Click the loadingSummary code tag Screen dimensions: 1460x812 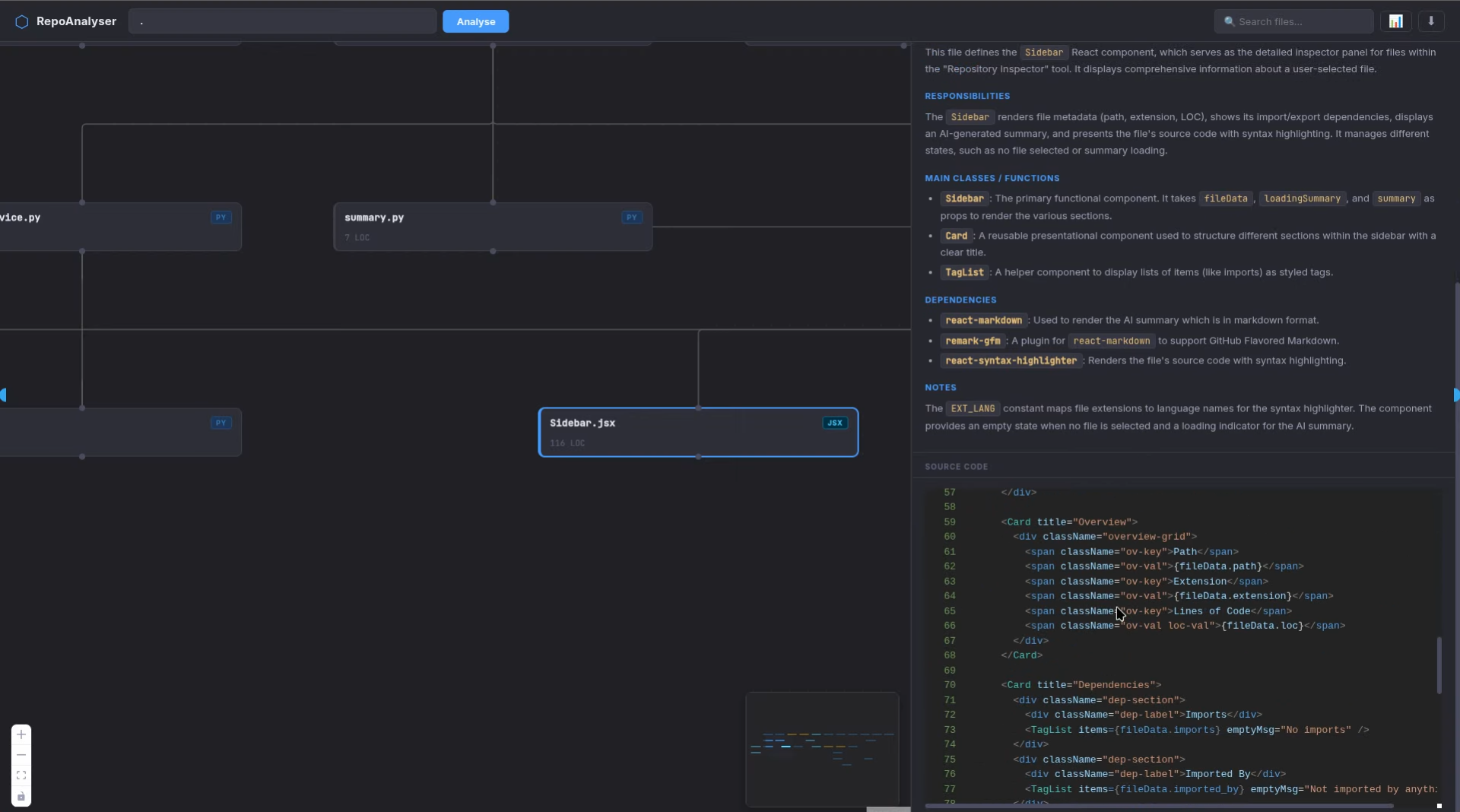[x=1302, y=198]
